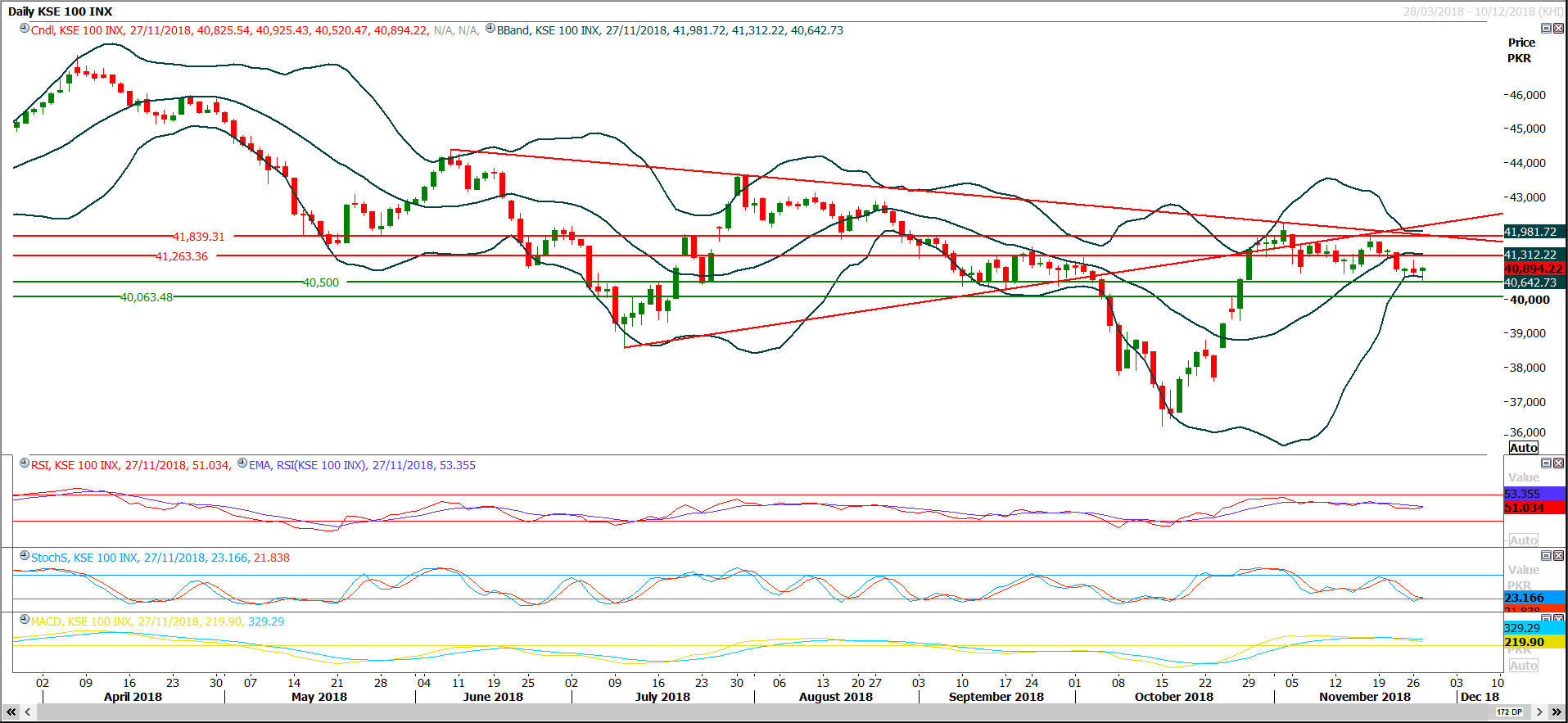Click the 329.29 MACD value tag
1568x723 pixels.
(1534, 628)
